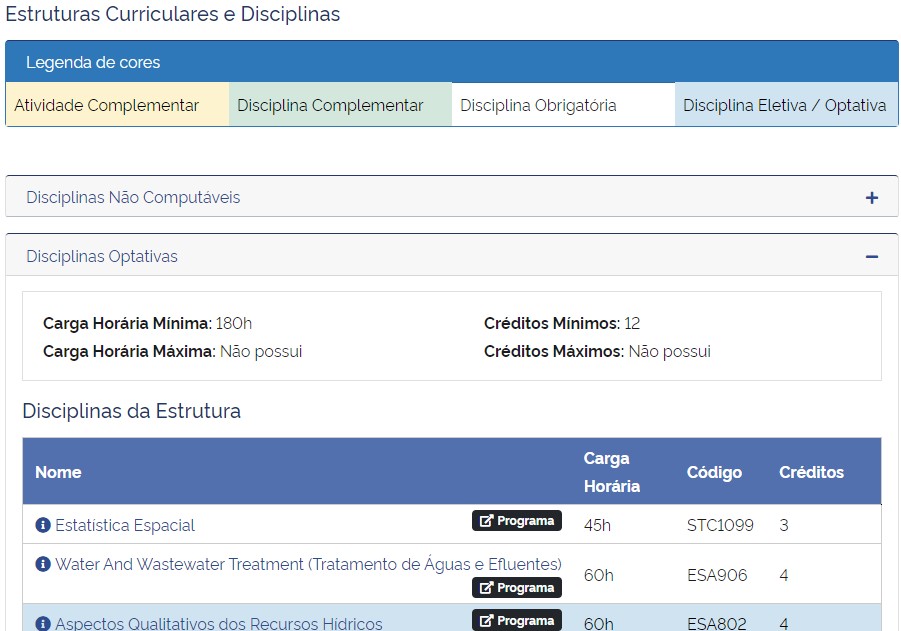The image size is (901, 631).
Task: Open Programa for Aspectos Qualitativos dos Recursos Hídricos
Action: pos(517,621)
